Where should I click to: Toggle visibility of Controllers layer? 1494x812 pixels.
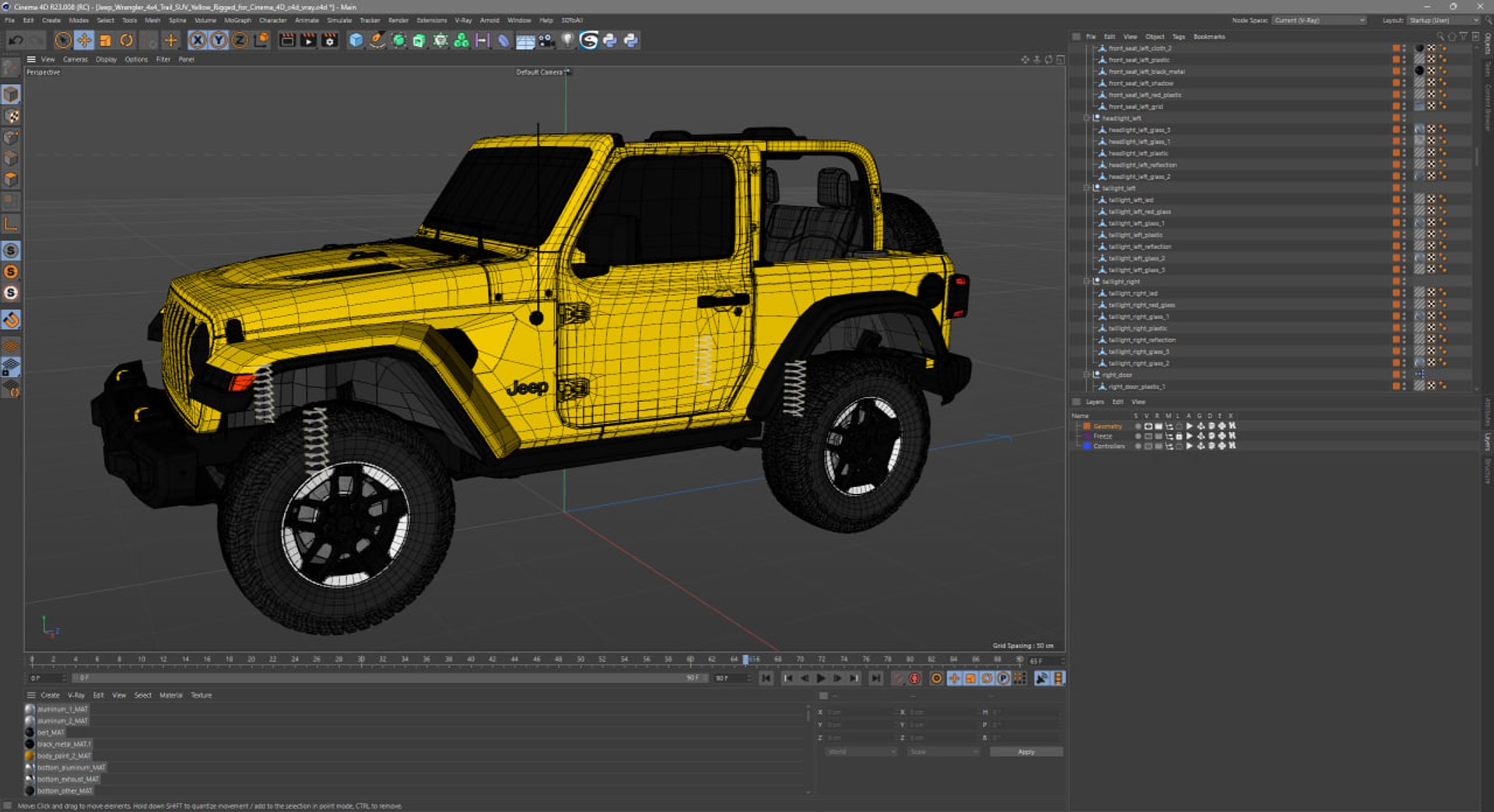point(1148,446)
